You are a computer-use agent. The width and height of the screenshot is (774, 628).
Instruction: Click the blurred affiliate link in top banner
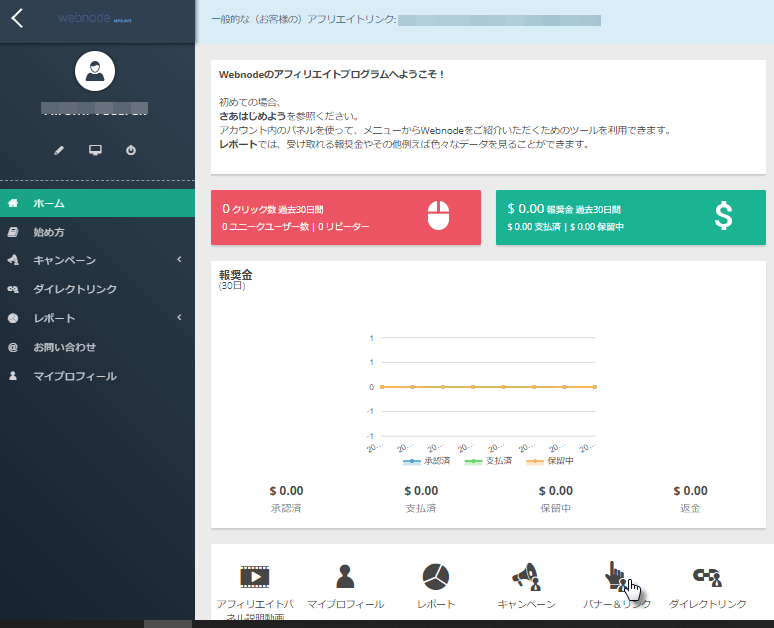[499, 20]
